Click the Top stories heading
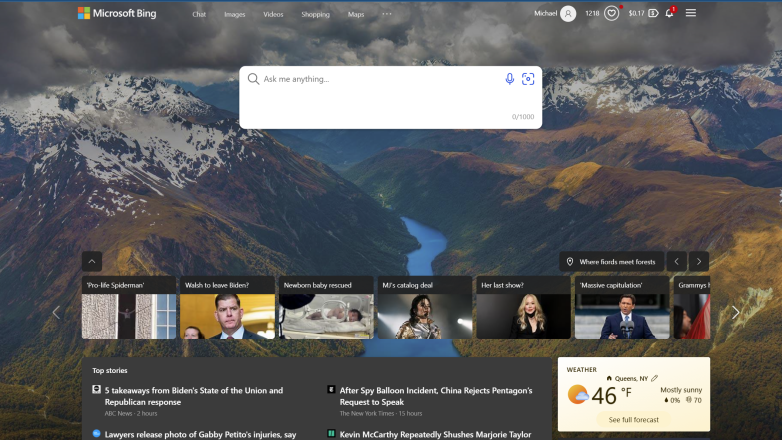 (x=110, y=371)
